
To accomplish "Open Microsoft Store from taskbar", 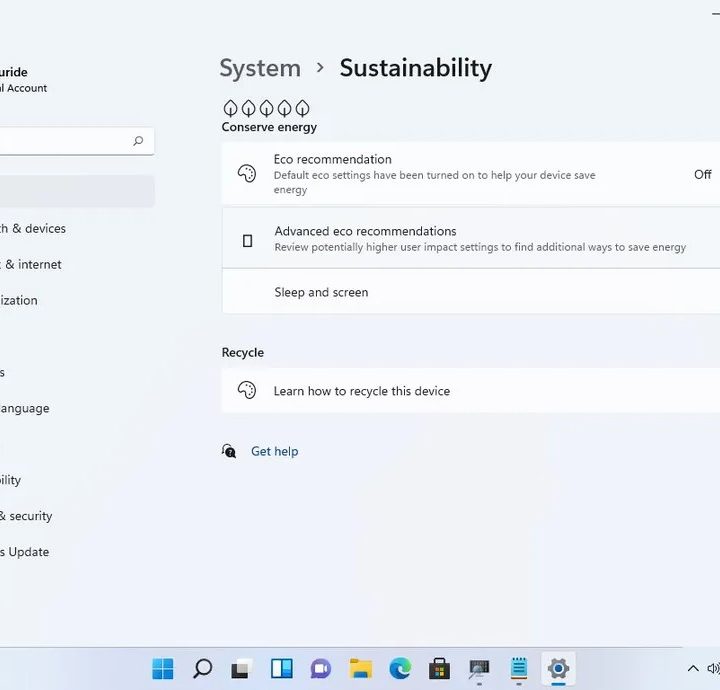I will (439, 668).
